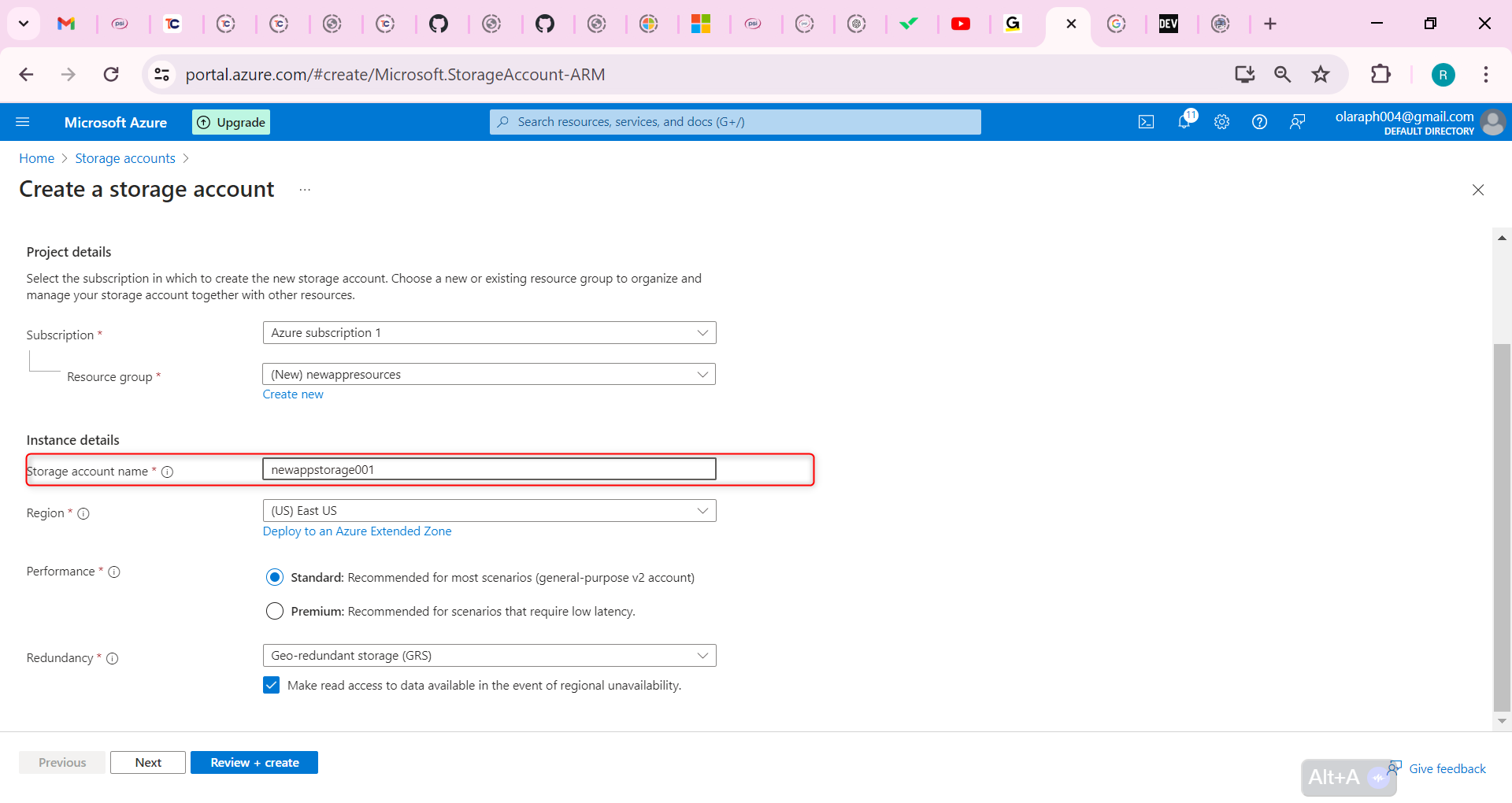Image resolution: width=1512 pixels, height=803 pixels.
Task: Click the Upgrade button
Action: (x=231, y=122)
